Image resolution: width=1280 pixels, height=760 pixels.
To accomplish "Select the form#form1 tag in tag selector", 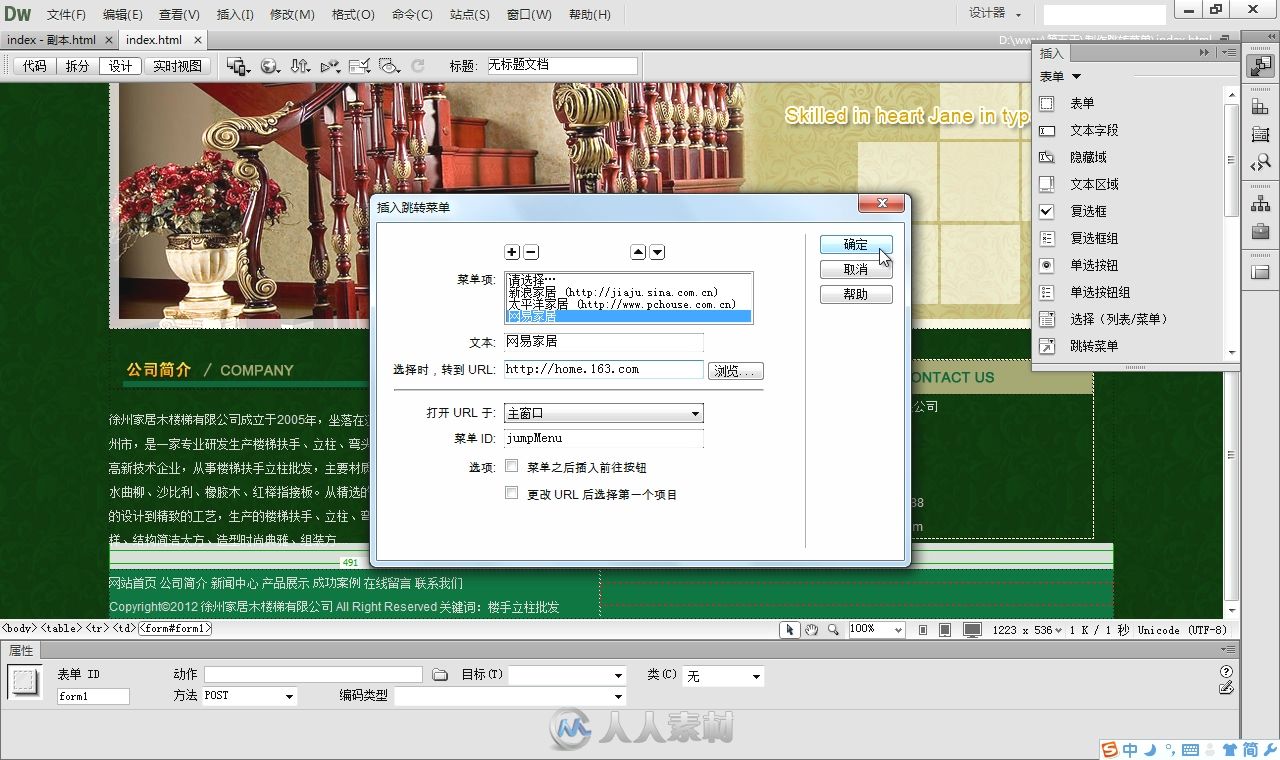I will click(175, 629).
